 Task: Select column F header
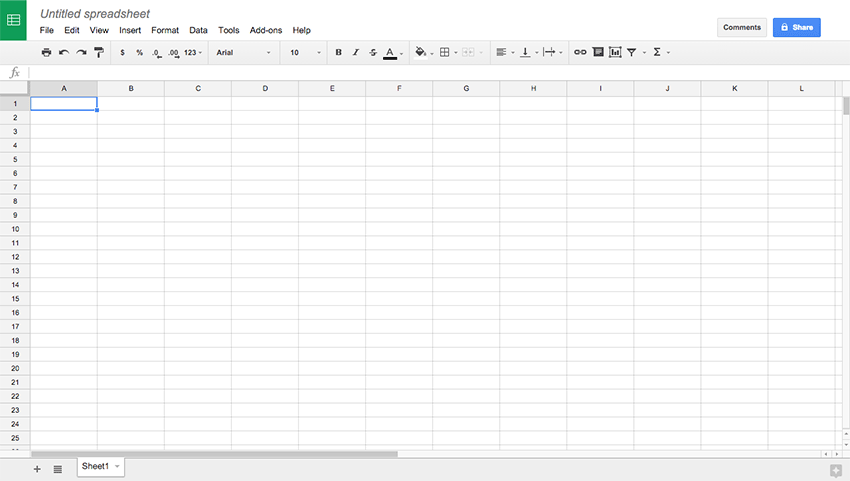tap(399, 88)
